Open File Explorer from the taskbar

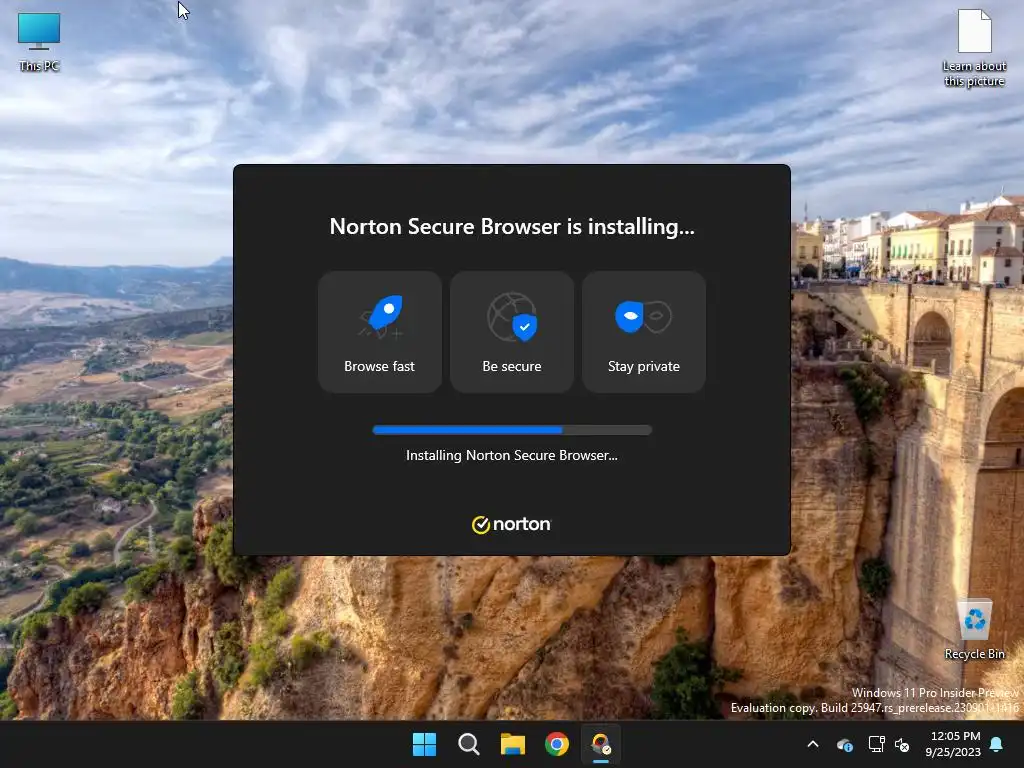pos(513,744)
